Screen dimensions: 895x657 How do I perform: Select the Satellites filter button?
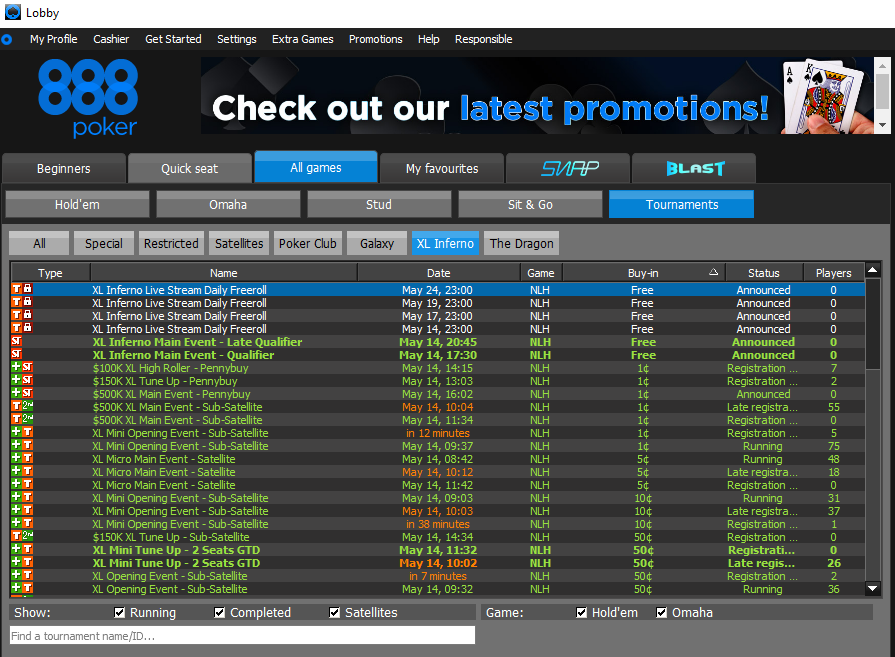[x=240, y=243]
